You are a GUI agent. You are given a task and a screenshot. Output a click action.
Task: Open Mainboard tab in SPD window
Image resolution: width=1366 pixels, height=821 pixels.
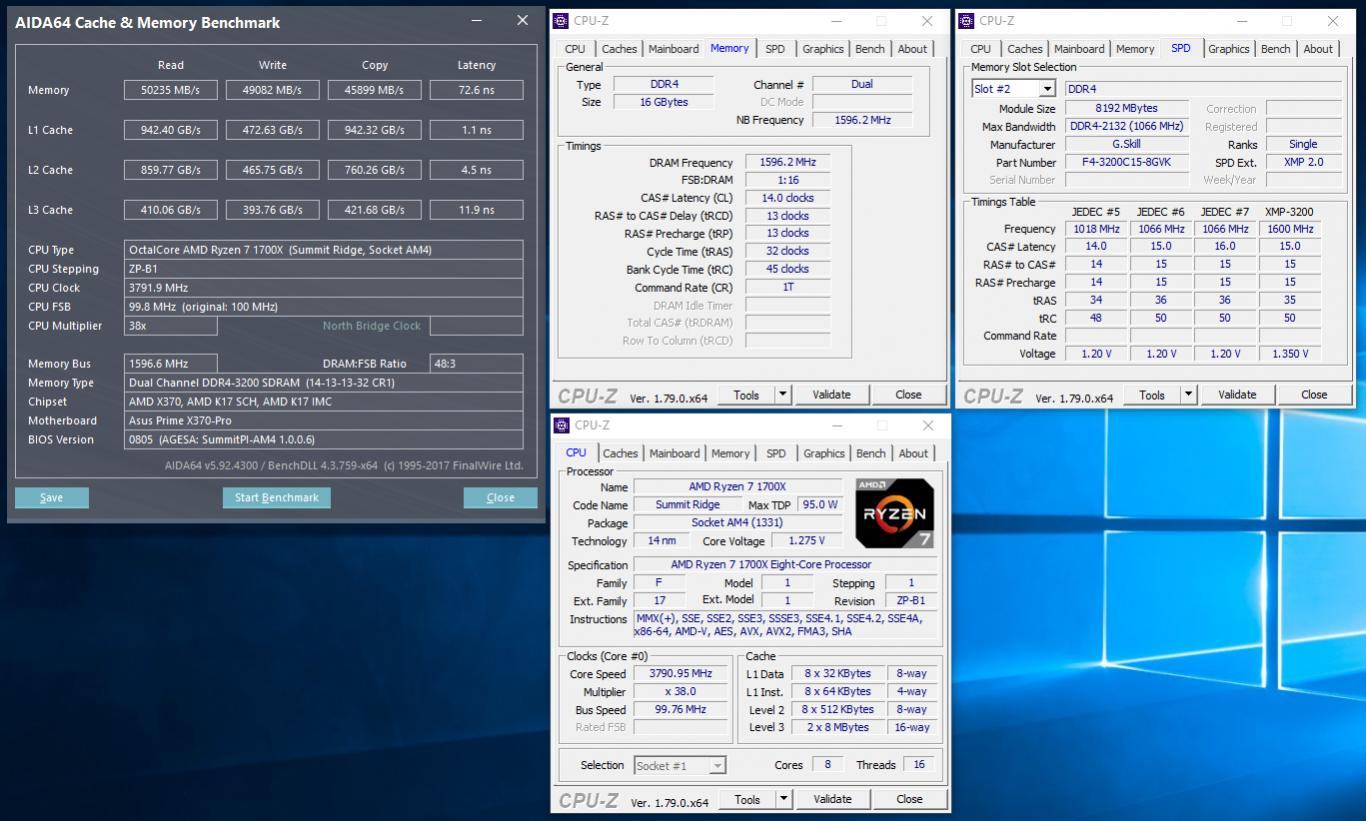(x=1080, y=49)
